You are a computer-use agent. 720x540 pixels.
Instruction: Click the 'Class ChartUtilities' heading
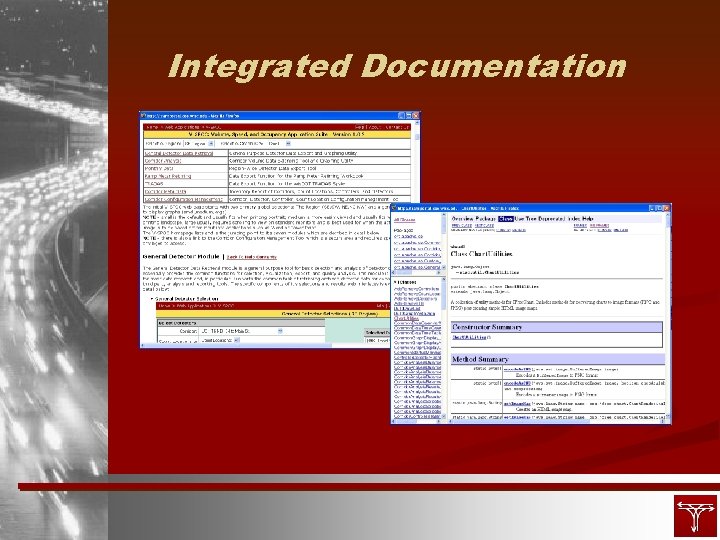tap(481, 253)
